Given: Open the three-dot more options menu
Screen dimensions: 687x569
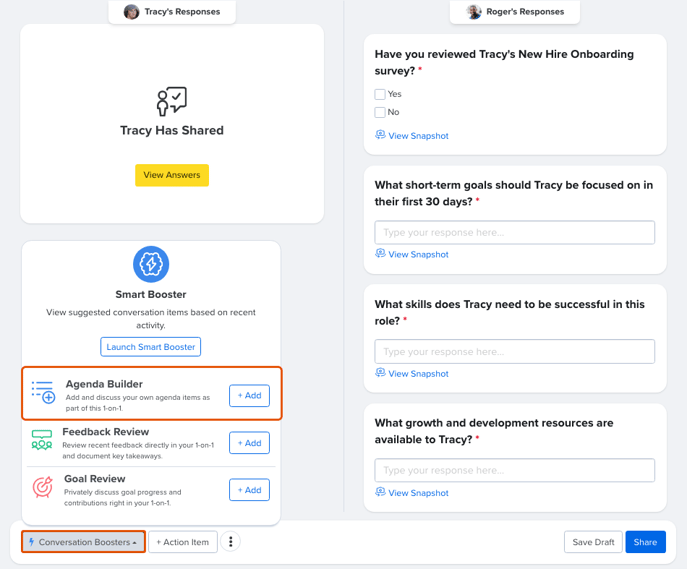Looking at the screenshot, I should [x=230, y=542].
